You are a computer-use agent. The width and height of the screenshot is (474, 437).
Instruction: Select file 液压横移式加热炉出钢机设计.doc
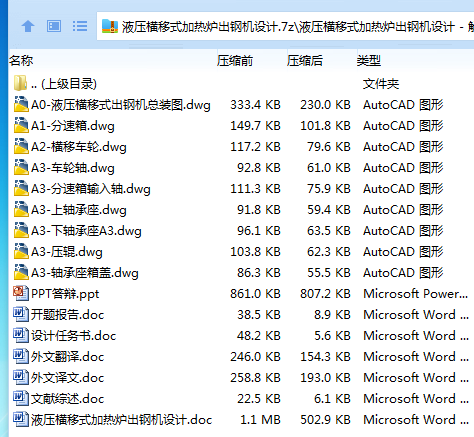pyautogui.click(x=122, y=420)
